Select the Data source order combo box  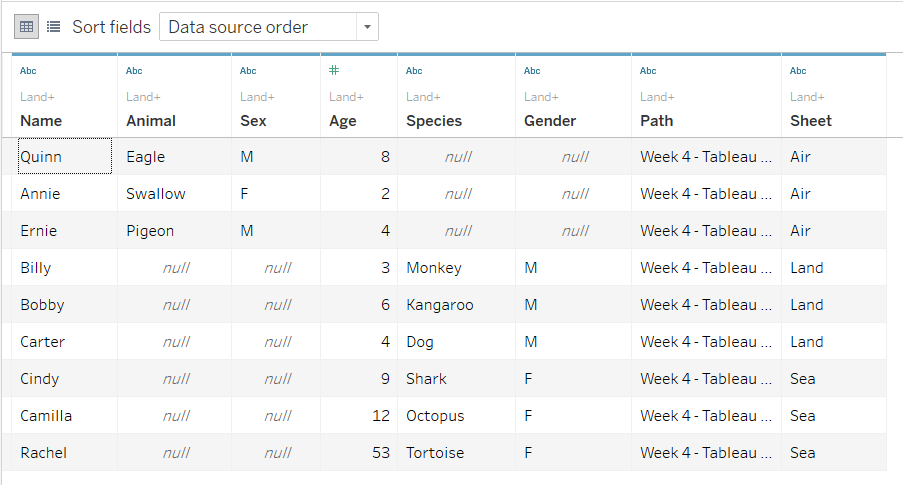(258, 27)
